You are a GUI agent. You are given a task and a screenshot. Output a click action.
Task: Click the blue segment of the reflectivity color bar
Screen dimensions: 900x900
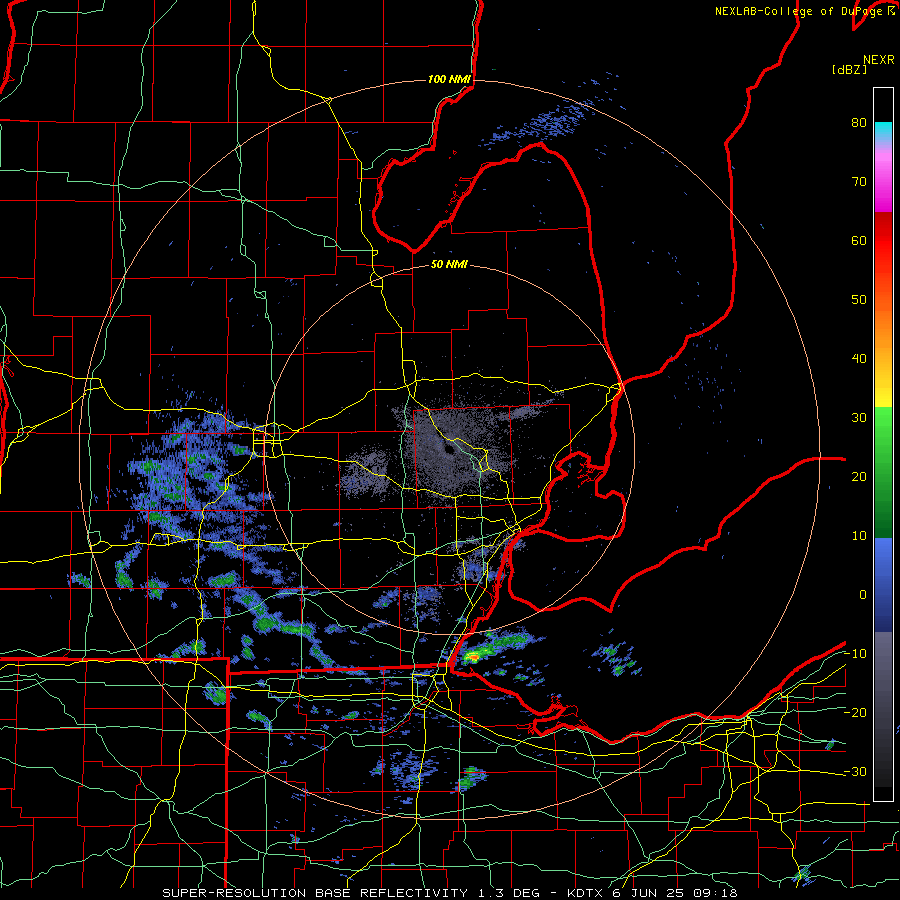[x=883, y=585]
